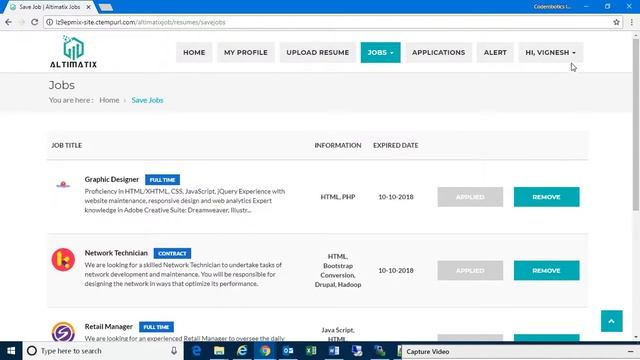This screenshot has width=640, height=360.
Task: Open the MY PROFILE page
Action: [x=246, y=52]
